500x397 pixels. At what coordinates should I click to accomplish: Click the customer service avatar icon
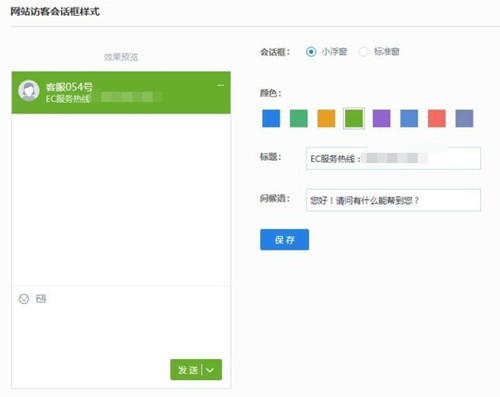pos(29,90)
